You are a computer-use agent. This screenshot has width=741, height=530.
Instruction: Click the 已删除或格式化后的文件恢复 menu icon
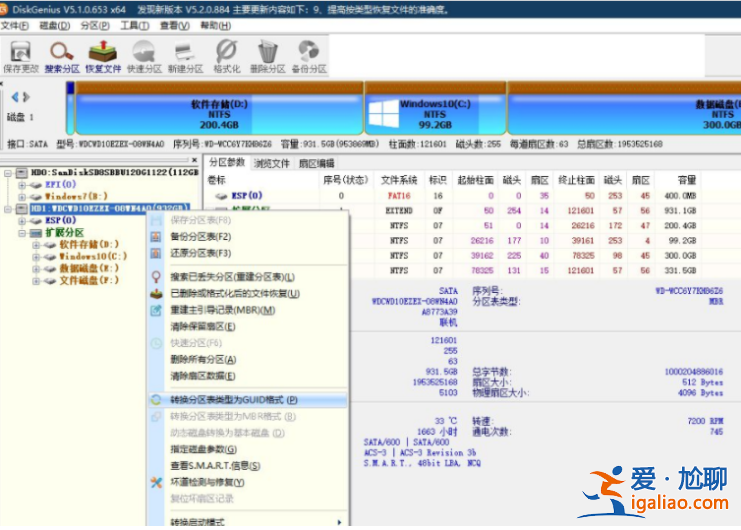(156, 294)
